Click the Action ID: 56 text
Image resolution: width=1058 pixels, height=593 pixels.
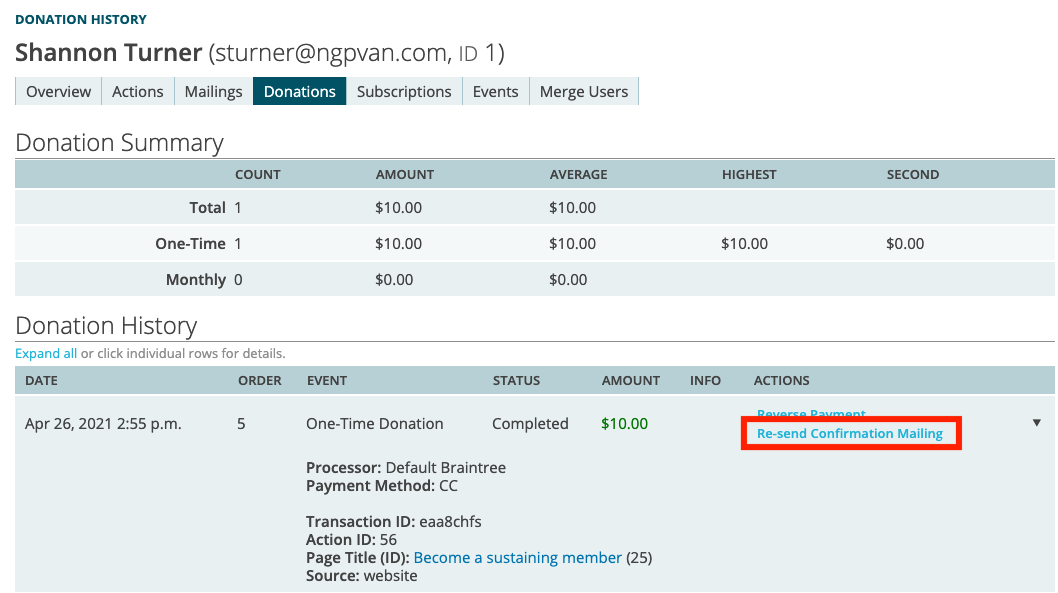[351, 540]
